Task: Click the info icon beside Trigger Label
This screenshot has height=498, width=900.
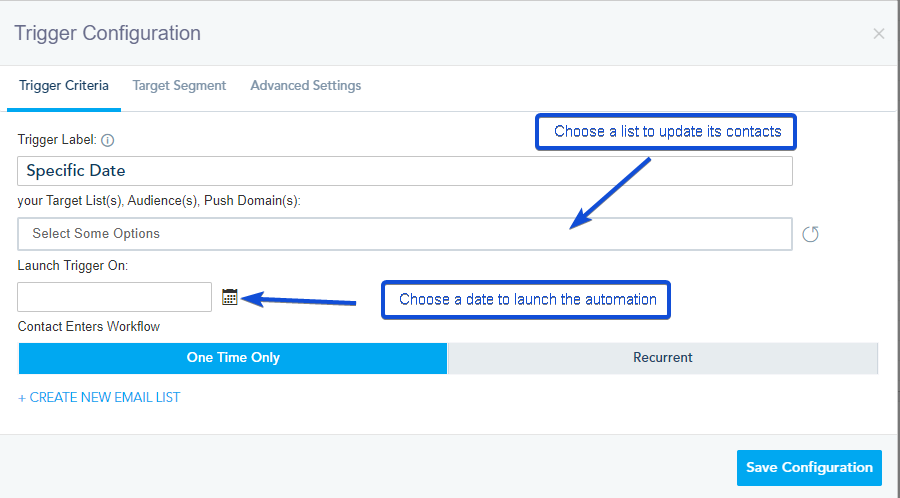Action: tap(107, 140)
